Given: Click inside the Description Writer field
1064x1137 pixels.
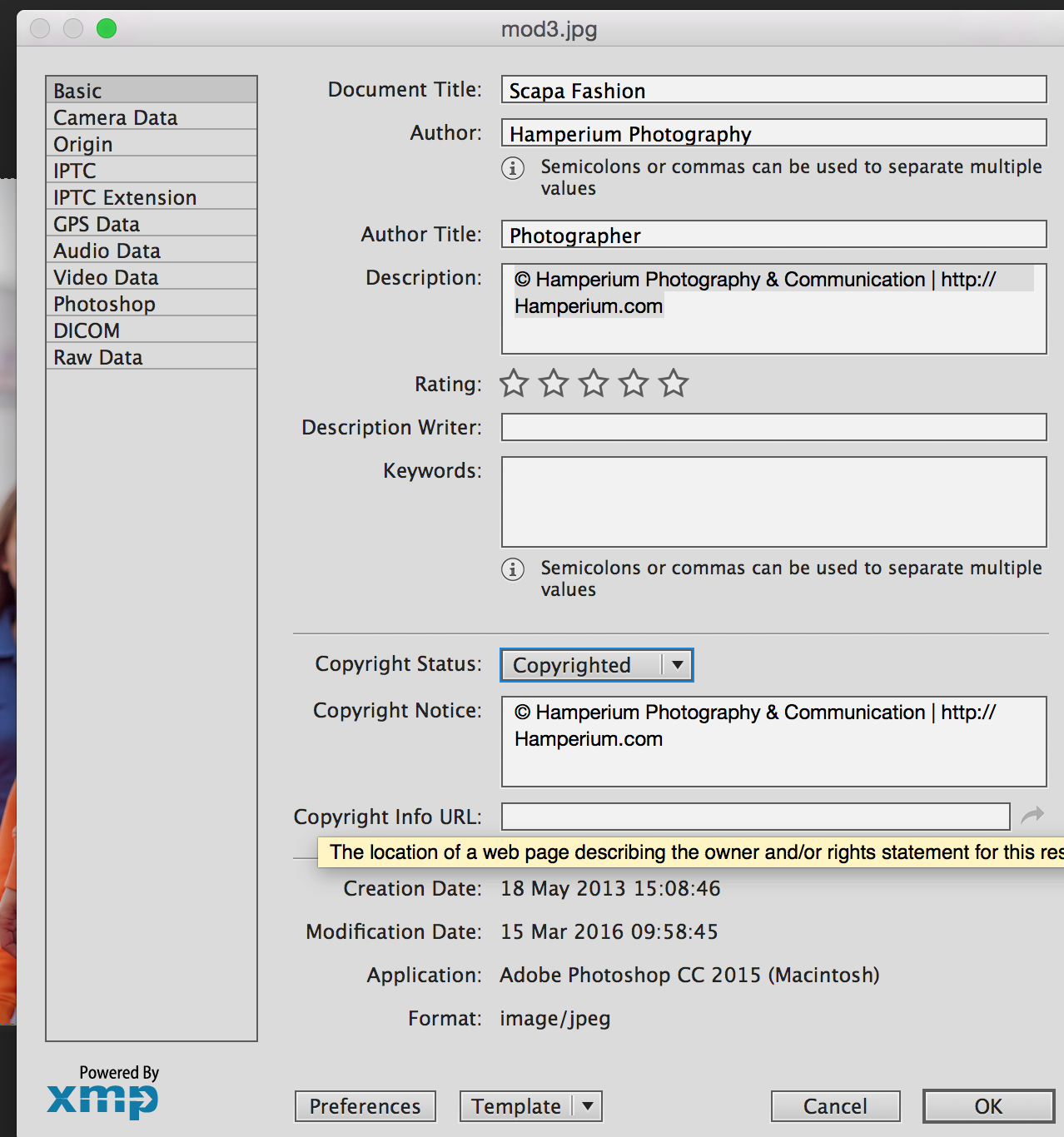Looking at the screenshot, I should (773, 427).
